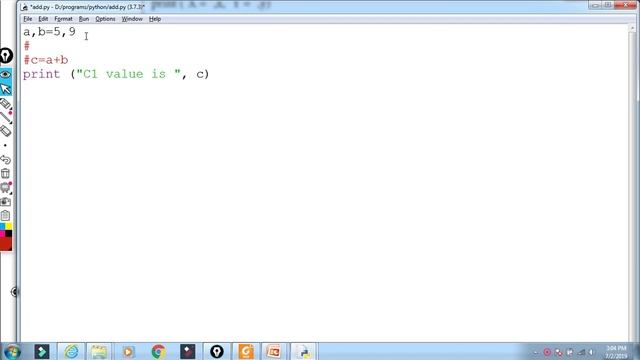Pick the black color swatch
Screen dimensions: 640x360
(x=9, y=233)
